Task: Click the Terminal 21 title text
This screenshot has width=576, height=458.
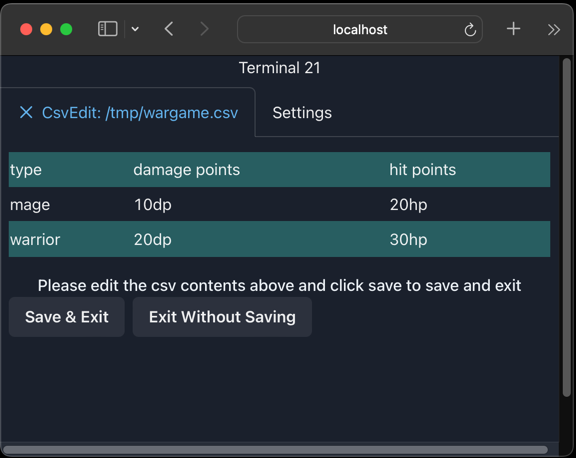Action: click(280, 68)
